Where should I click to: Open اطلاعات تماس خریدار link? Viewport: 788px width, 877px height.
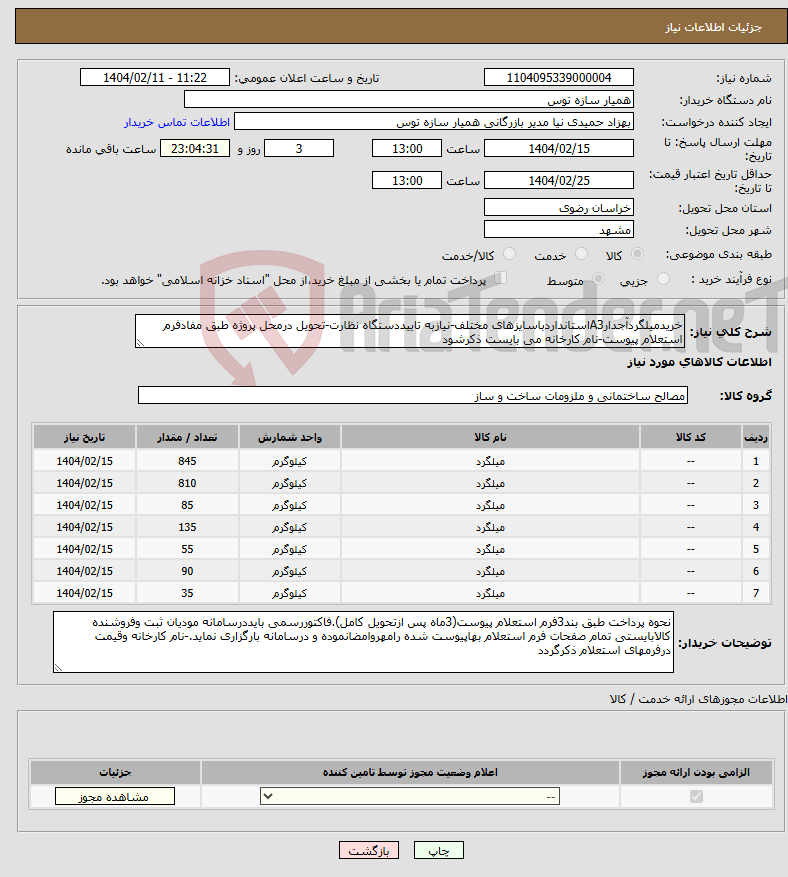pos(177,122)
